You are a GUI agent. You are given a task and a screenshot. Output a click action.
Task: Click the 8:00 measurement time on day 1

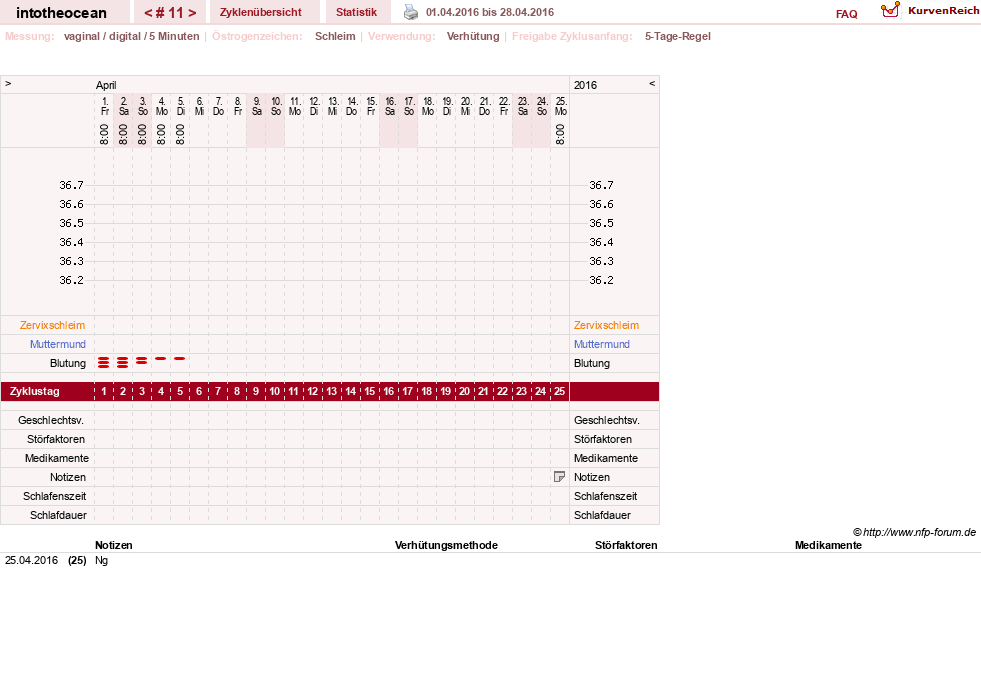[104, 134]
